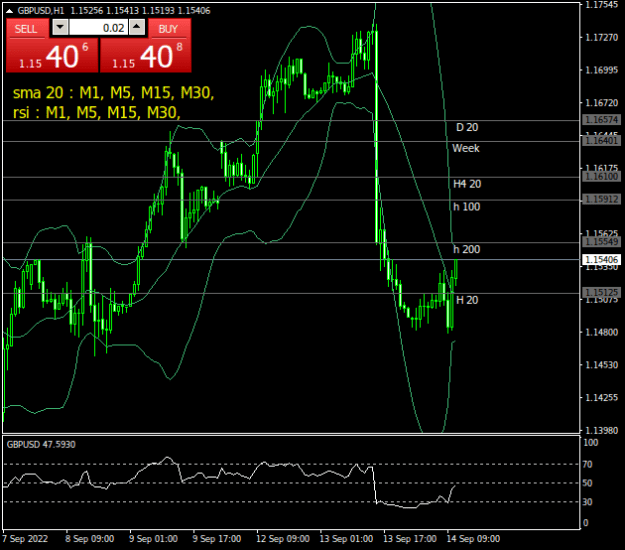Collapse one-click trading panel triangle icon
The height and width of the screenshot is (550, 625).
[9, 11]
